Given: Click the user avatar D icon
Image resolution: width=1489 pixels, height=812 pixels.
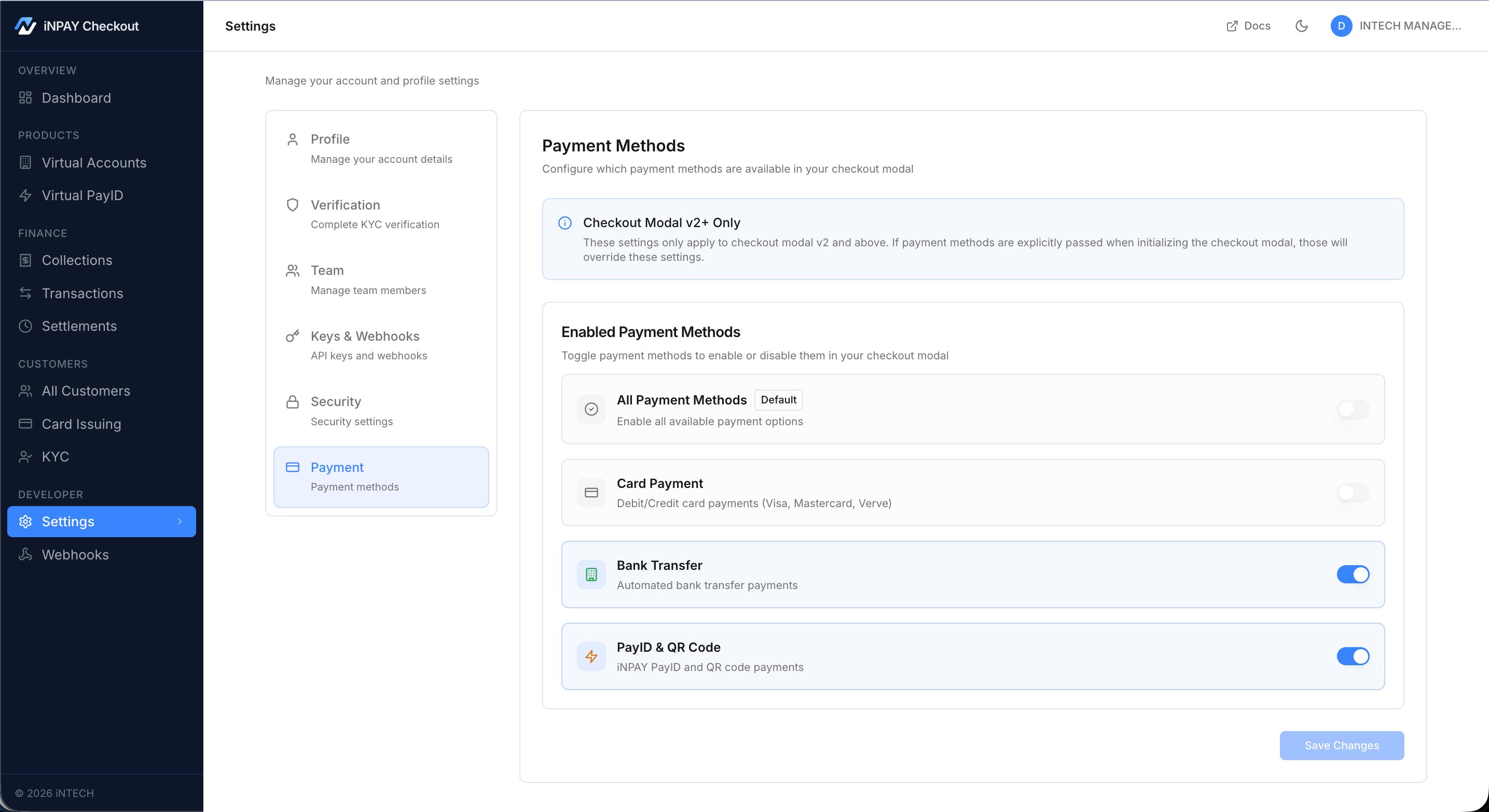Looking at the screenshot, I should click(x=1341, y=26).
